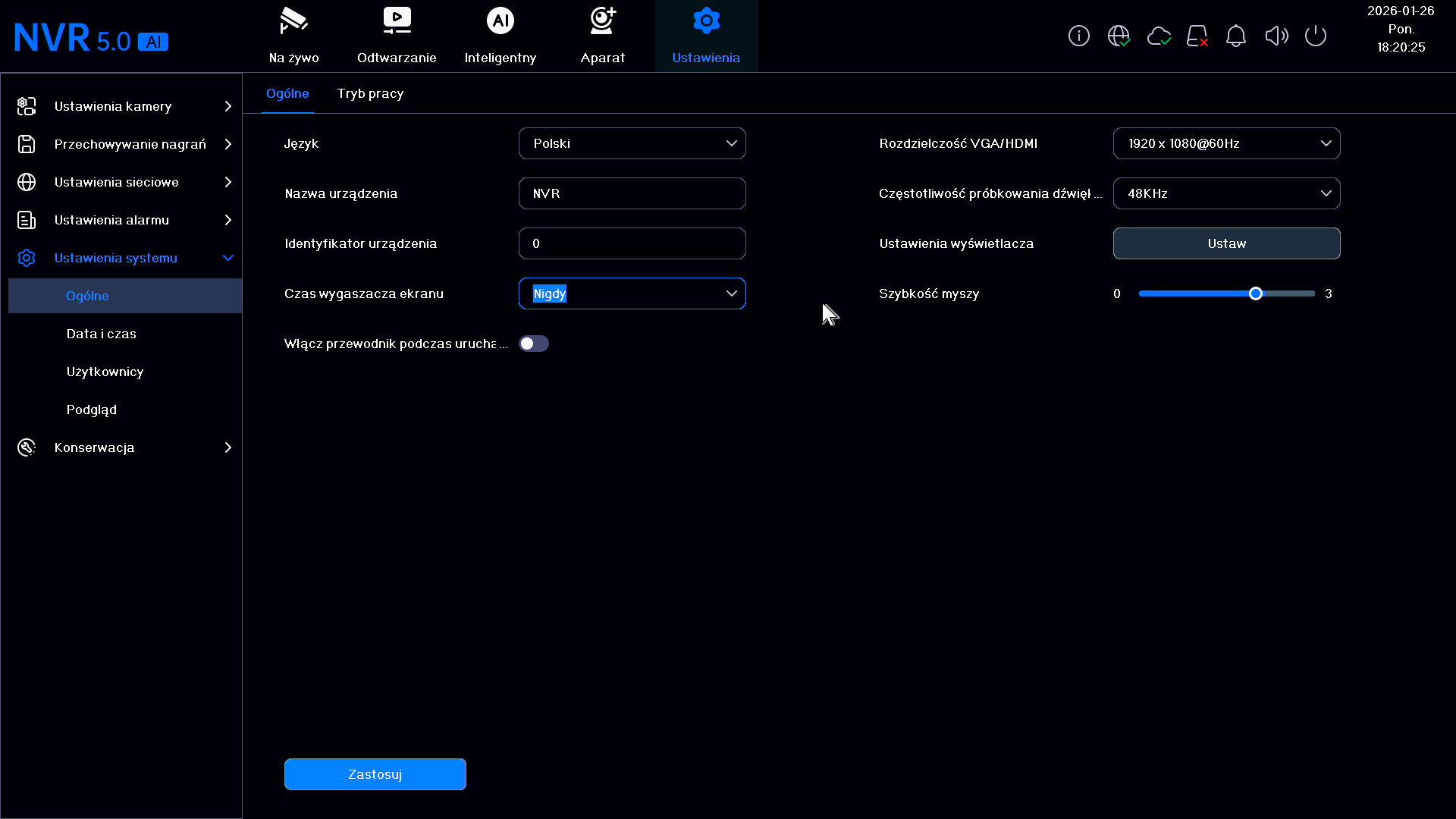Open the Odtwarzanie playback section
This screenshot has width=1456, height=819.
point(397,36)
